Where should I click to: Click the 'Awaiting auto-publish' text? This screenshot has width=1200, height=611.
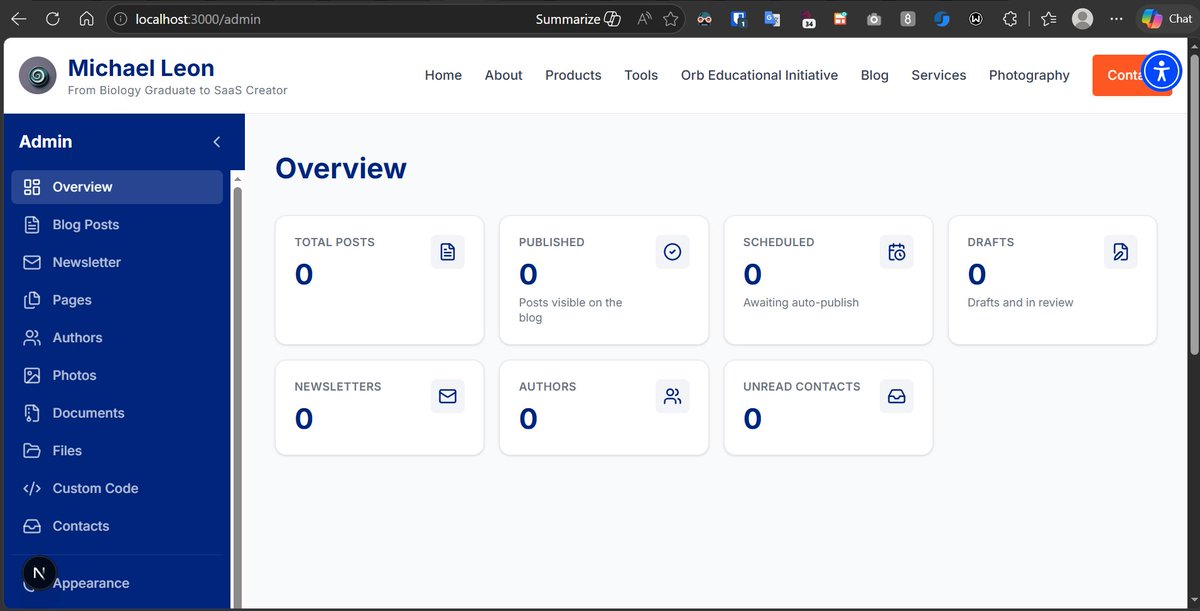pos(801,302)
